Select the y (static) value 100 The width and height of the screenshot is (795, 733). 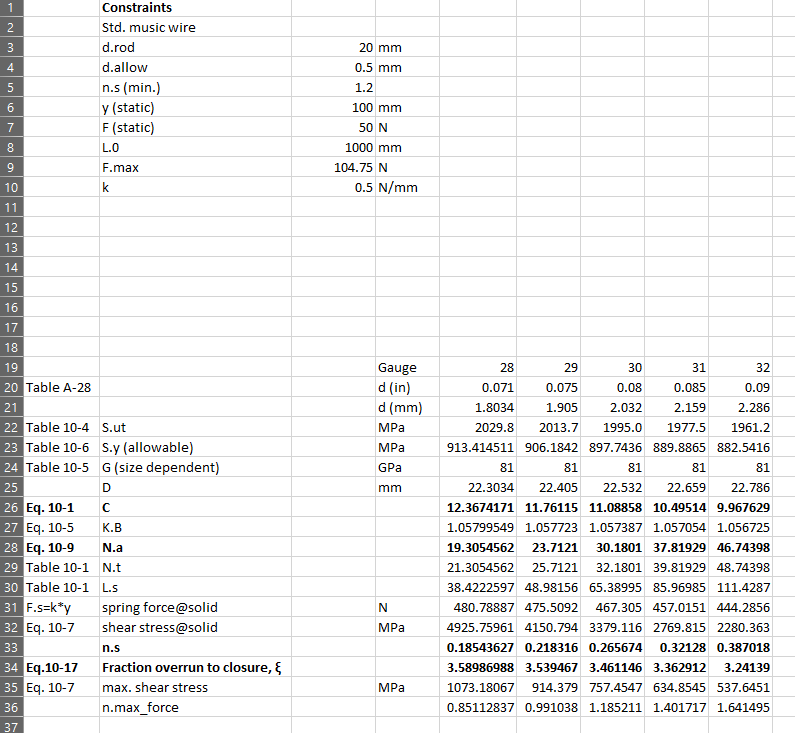point(333,107)
